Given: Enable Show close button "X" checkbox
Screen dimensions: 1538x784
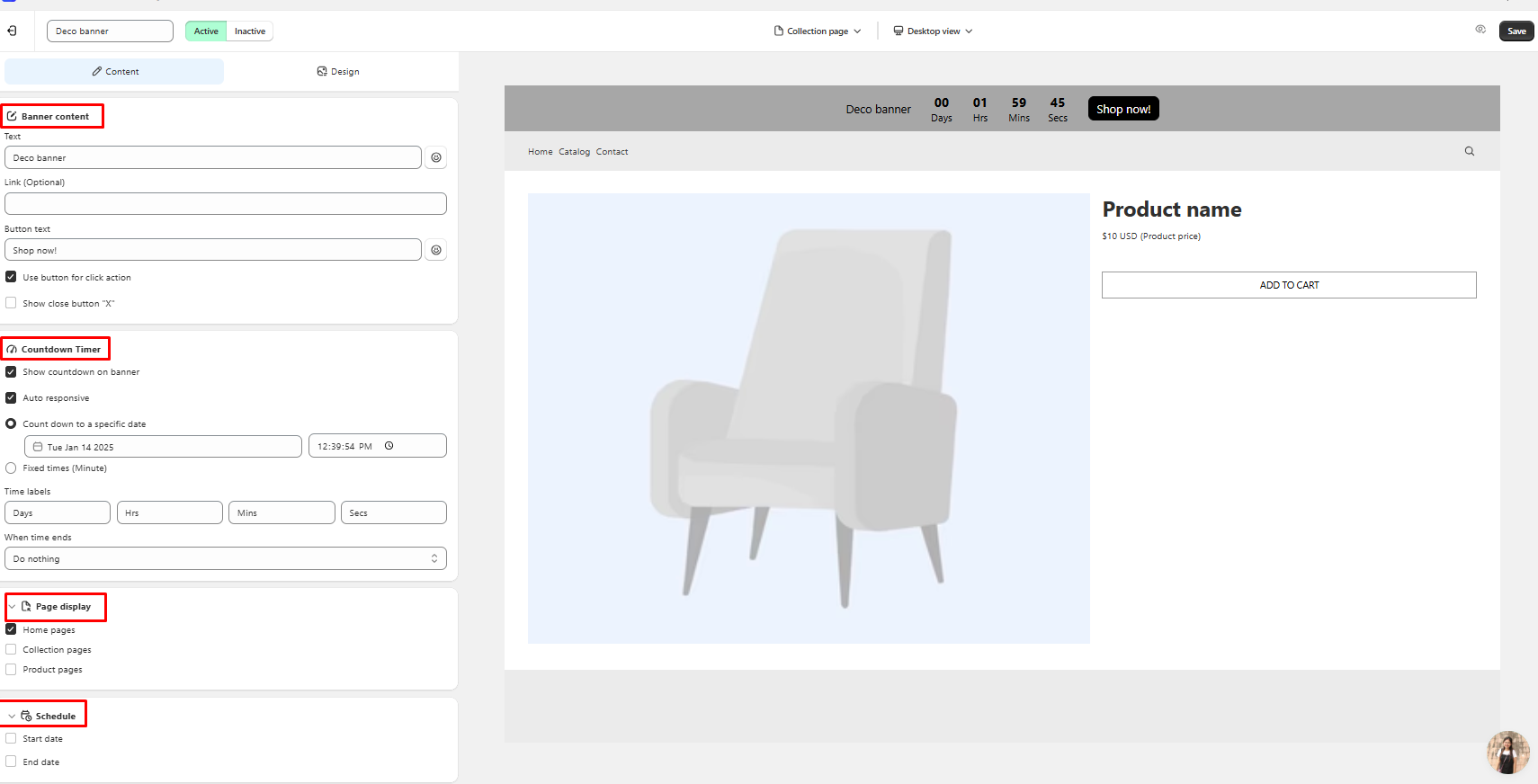Looking at the screenshot, I should pos(11,303).
